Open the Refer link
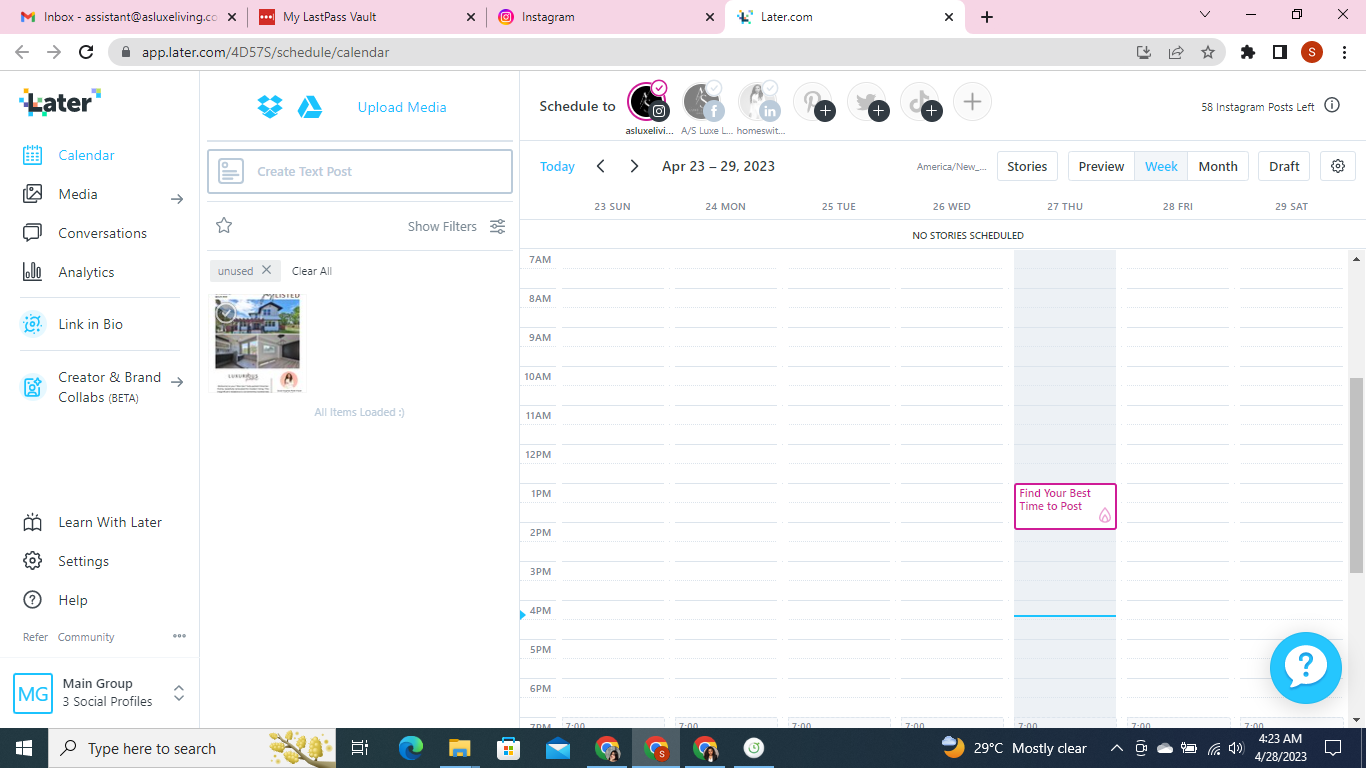 pos(35,637)
